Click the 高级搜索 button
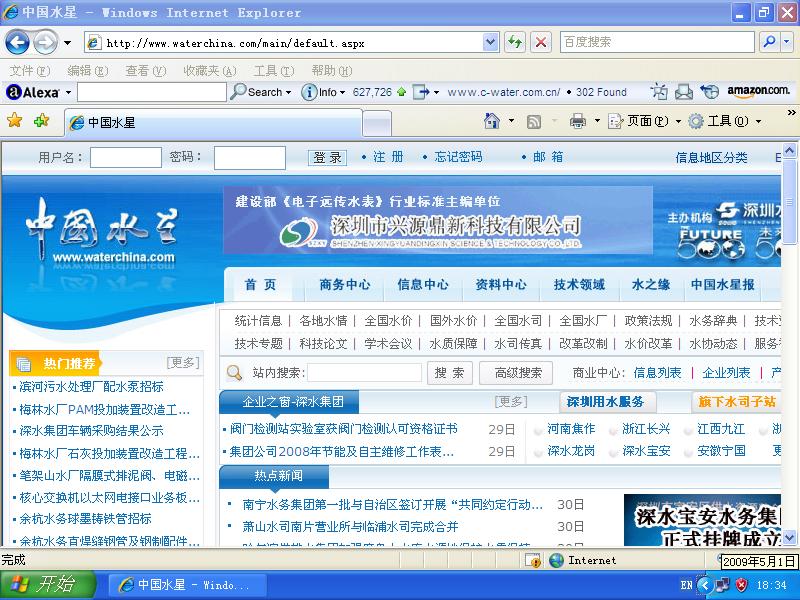 517,373
